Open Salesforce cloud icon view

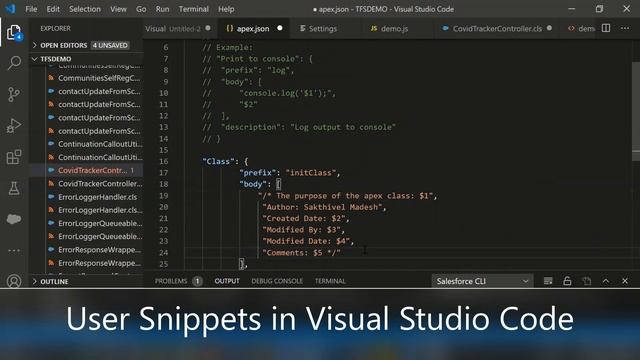[x=14, y=219]
